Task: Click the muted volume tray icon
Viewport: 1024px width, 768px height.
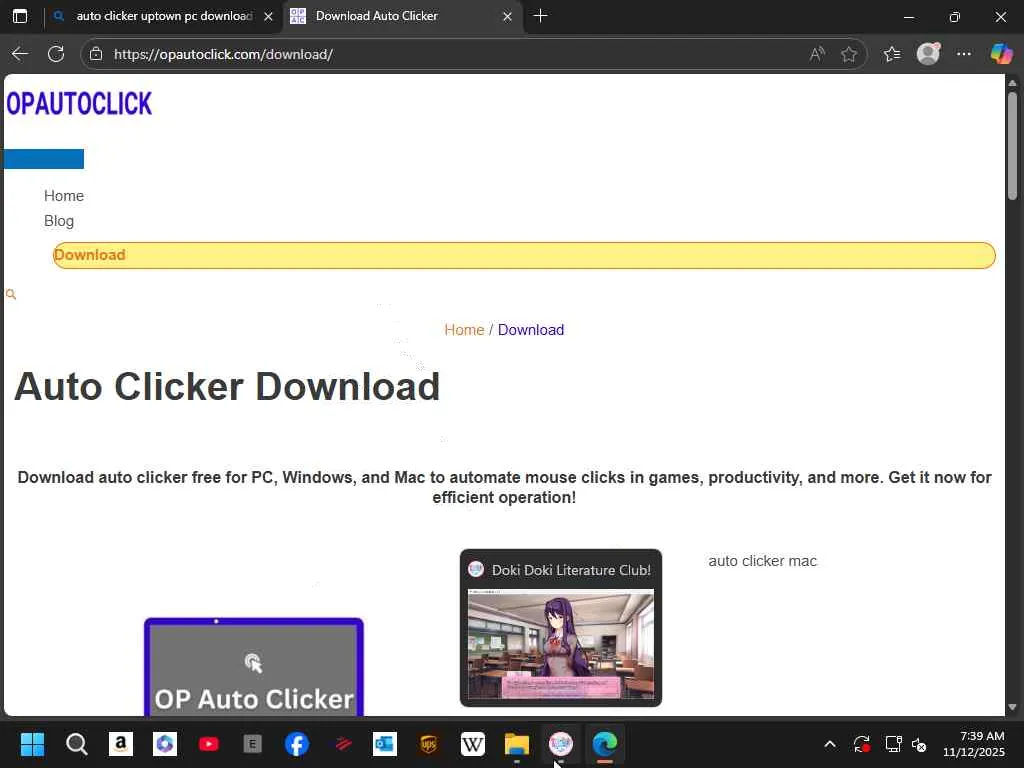Action: 920,744
